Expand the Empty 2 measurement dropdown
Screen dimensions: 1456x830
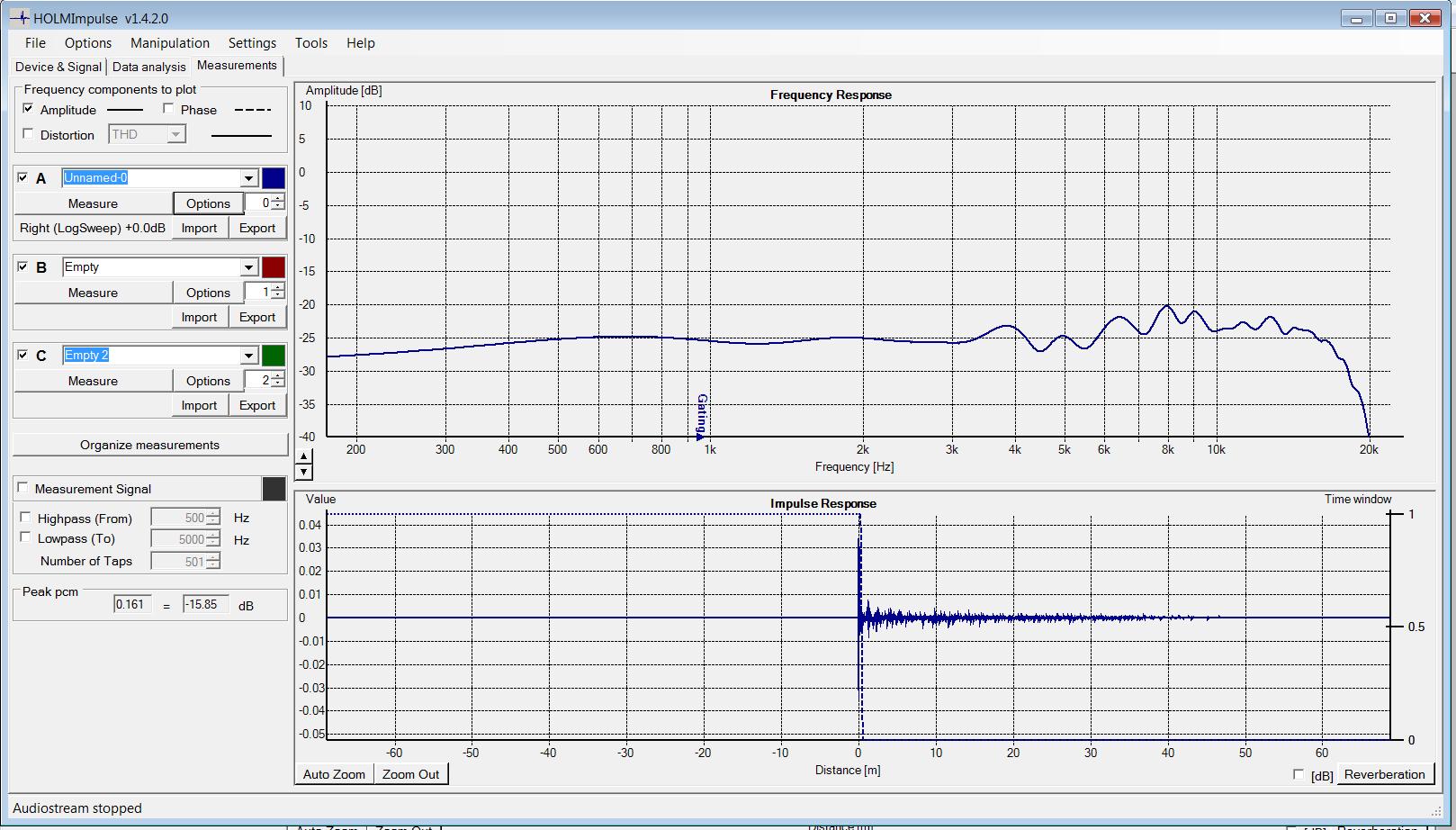tap(248, 356)
